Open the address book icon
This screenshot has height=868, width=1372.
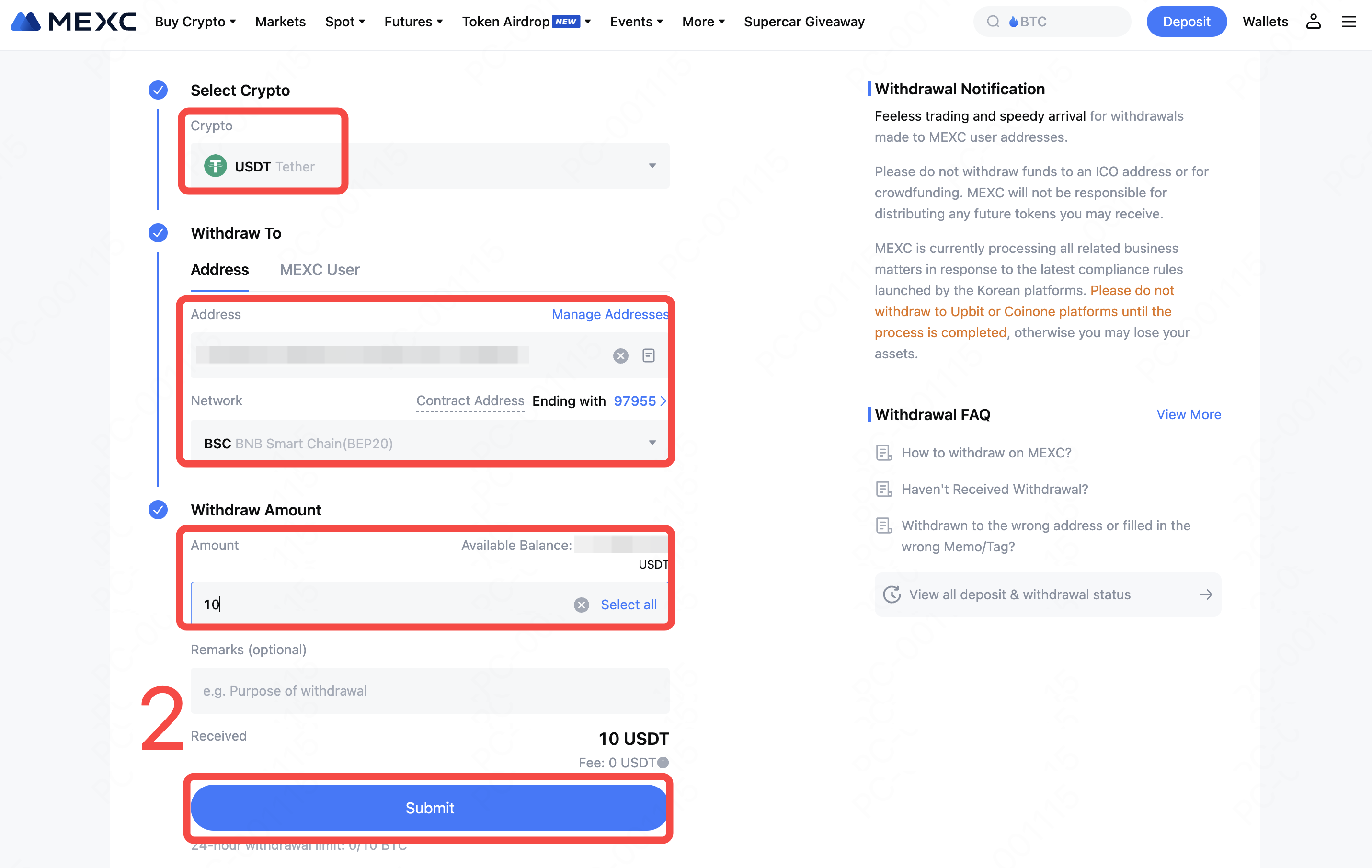(x=649, y=355)
